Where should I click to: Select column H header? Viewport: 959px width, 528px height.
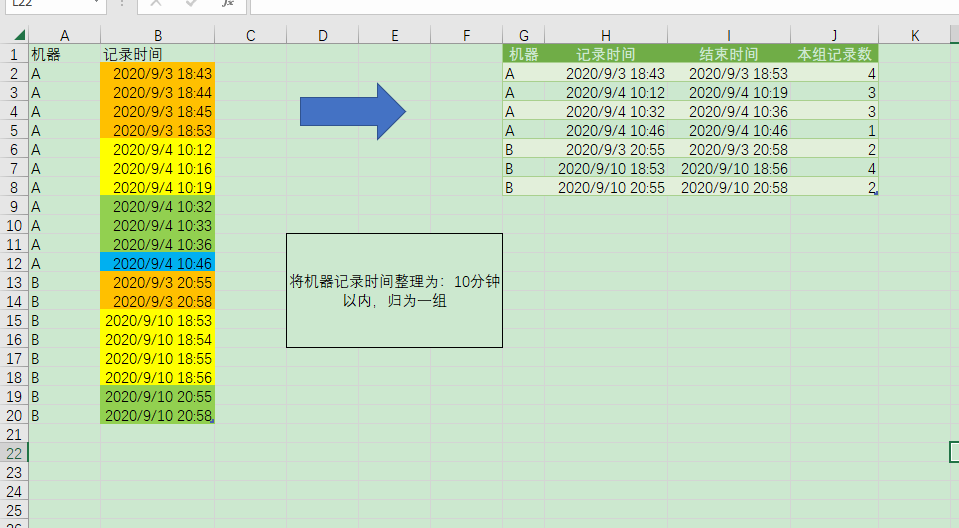point(605,35)
